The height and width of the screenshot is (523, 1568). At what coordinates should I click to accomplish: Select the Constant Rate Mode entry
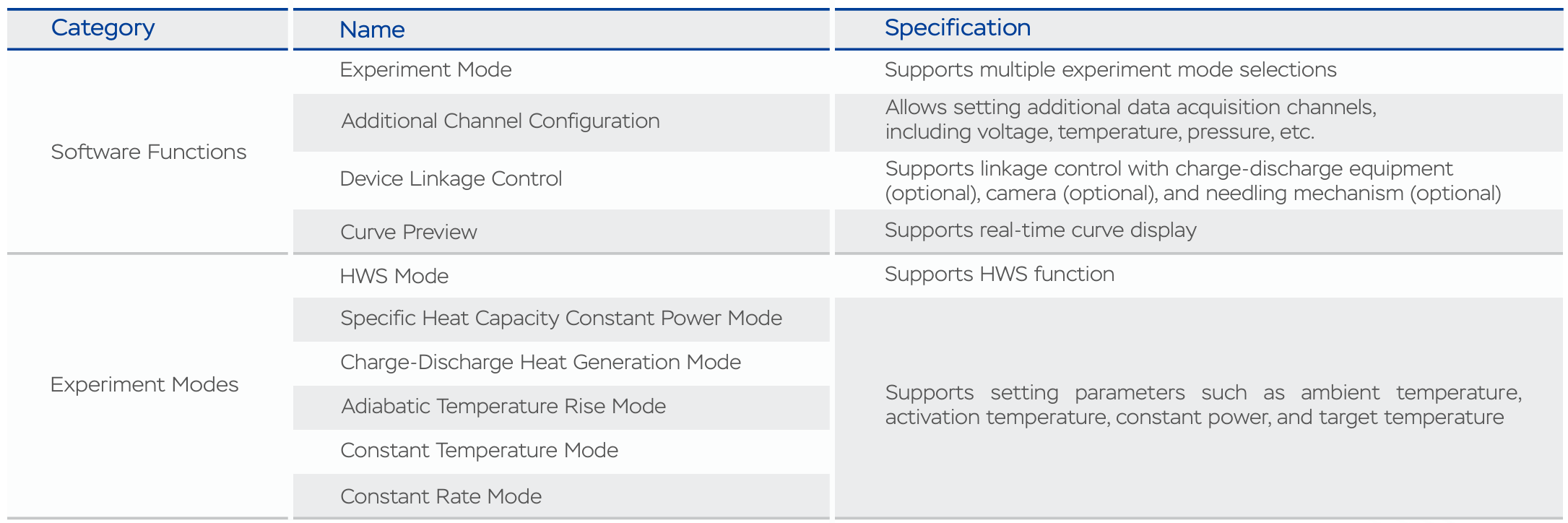[441, 496]
